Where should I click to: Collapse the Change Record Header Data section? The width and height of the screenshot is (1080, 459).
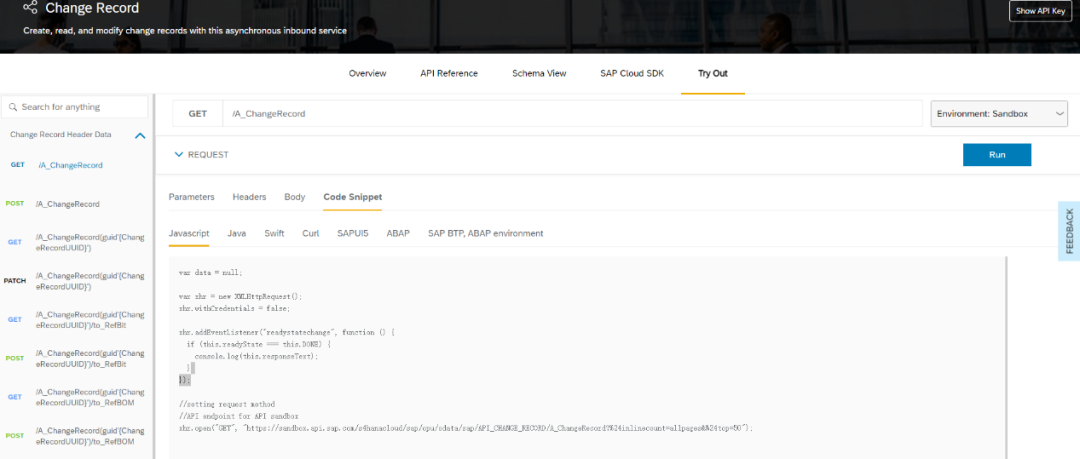coord(140,136)
